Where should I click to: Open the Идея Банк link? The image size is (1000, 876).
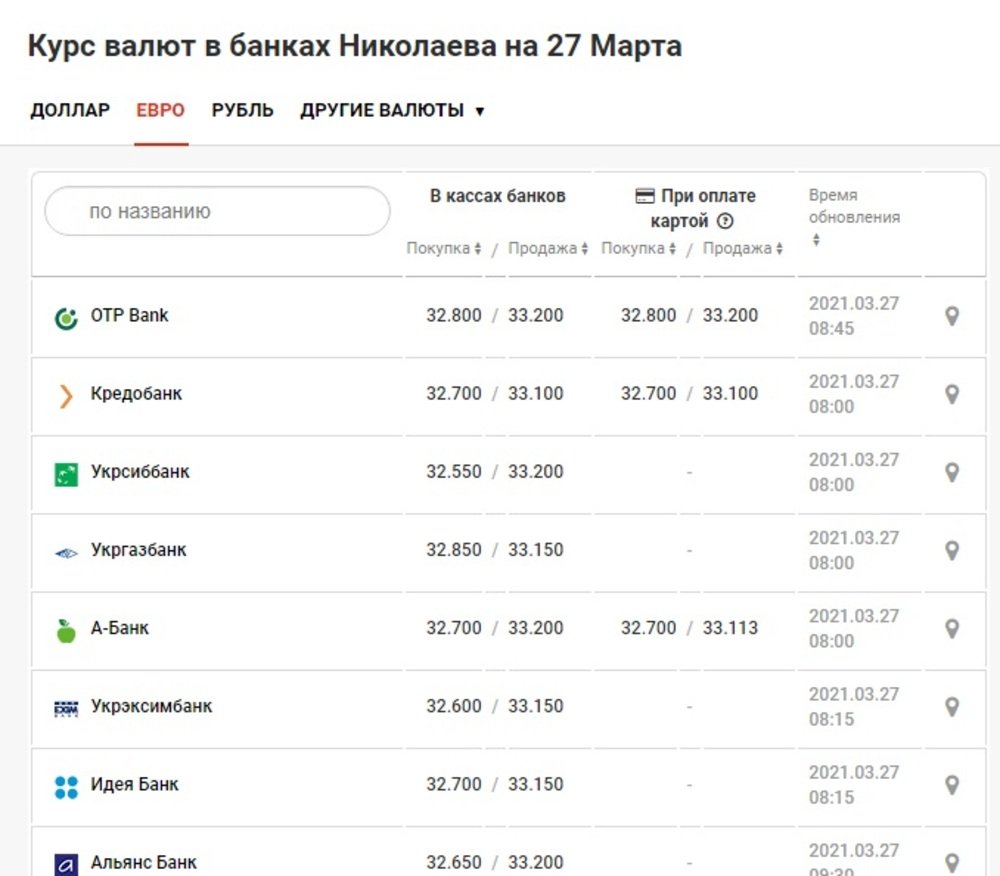[135, 784]
